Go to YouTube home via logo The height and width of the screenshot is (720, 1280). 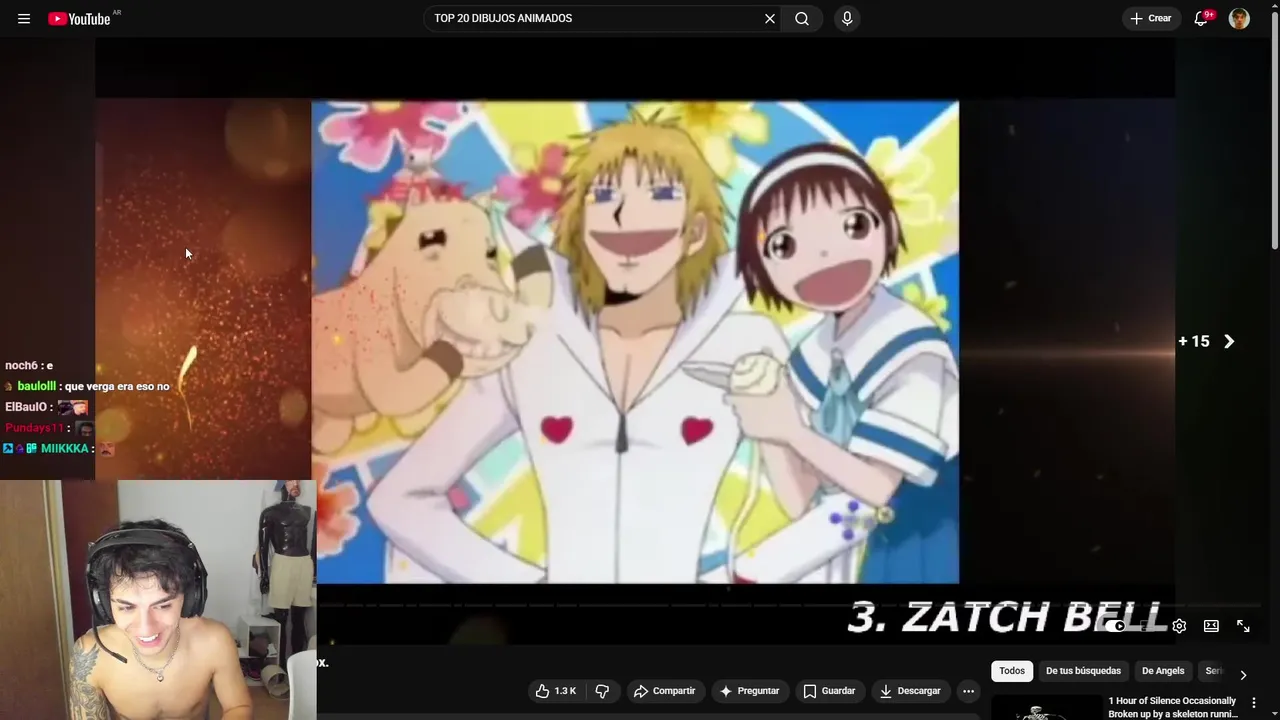80,19
